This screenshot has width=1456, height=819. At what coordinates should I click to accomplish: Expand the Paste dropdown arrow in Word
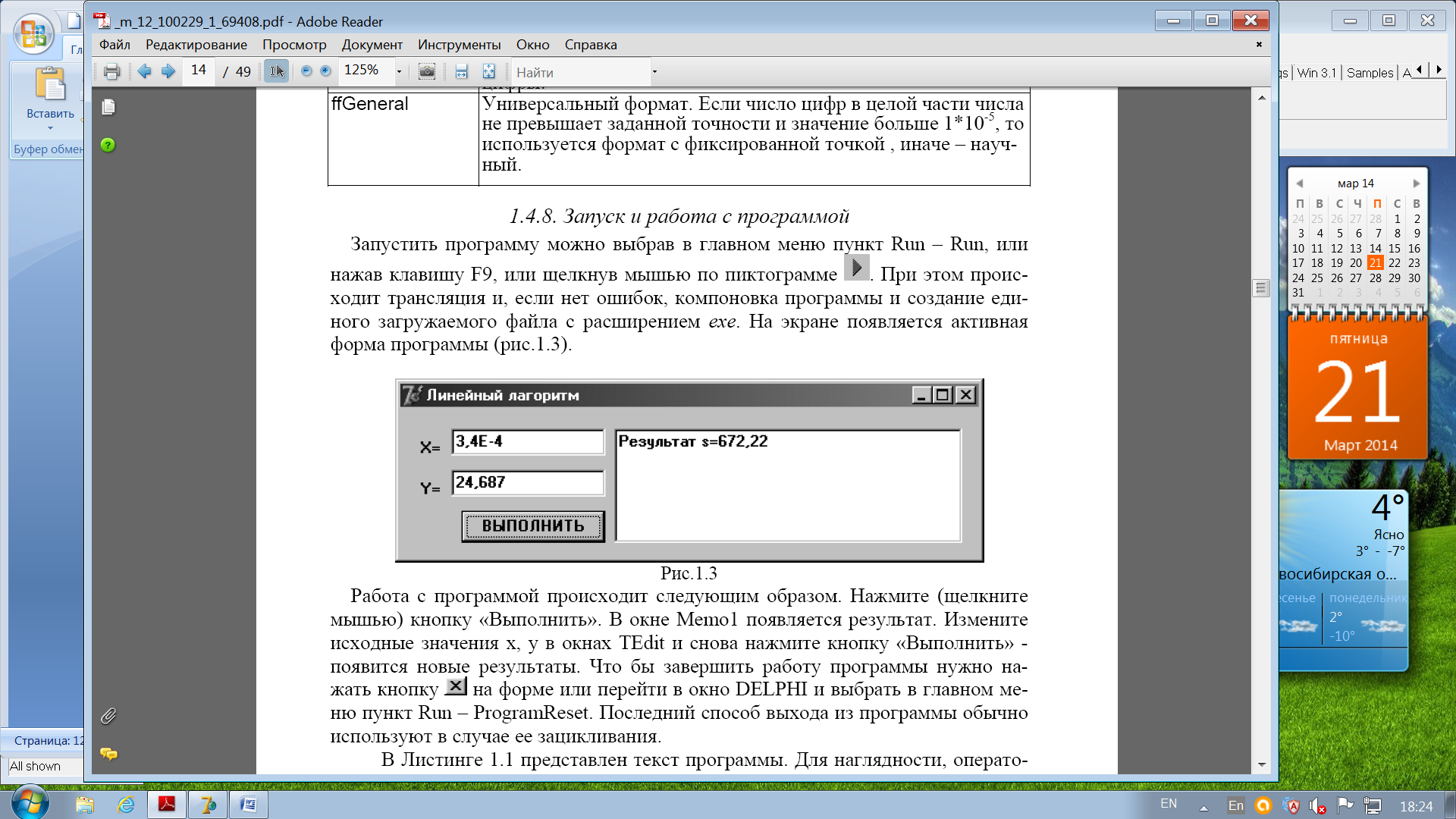(50, 128)
